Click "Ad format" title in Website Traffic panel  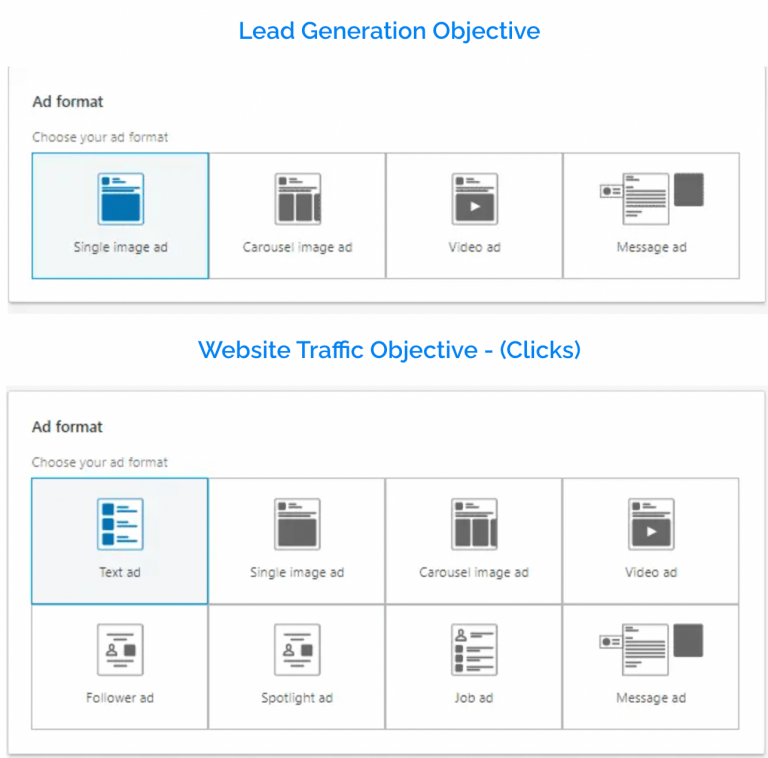[x=67, y=427]
